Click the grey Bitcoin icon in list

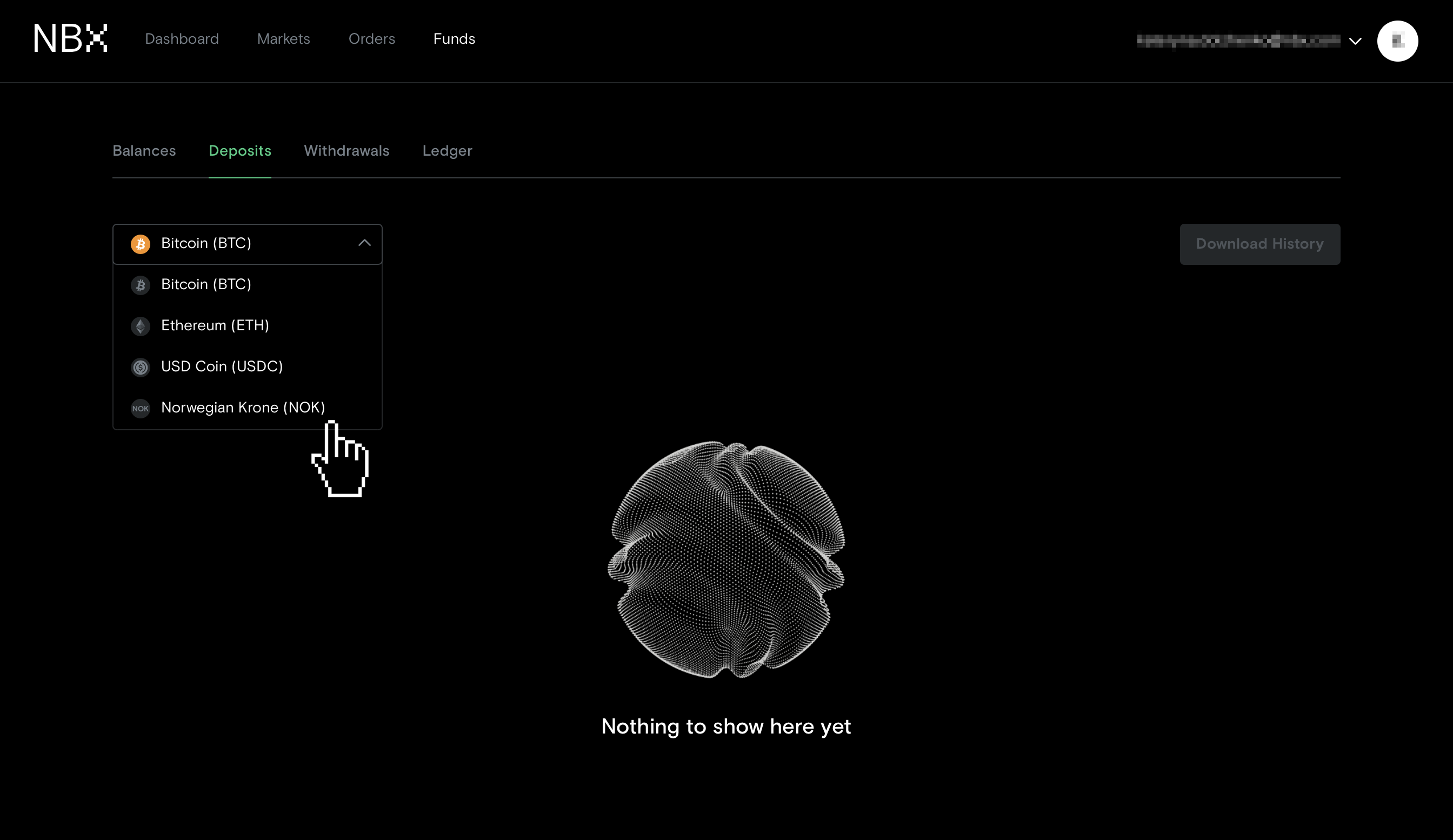pos(140,285)
